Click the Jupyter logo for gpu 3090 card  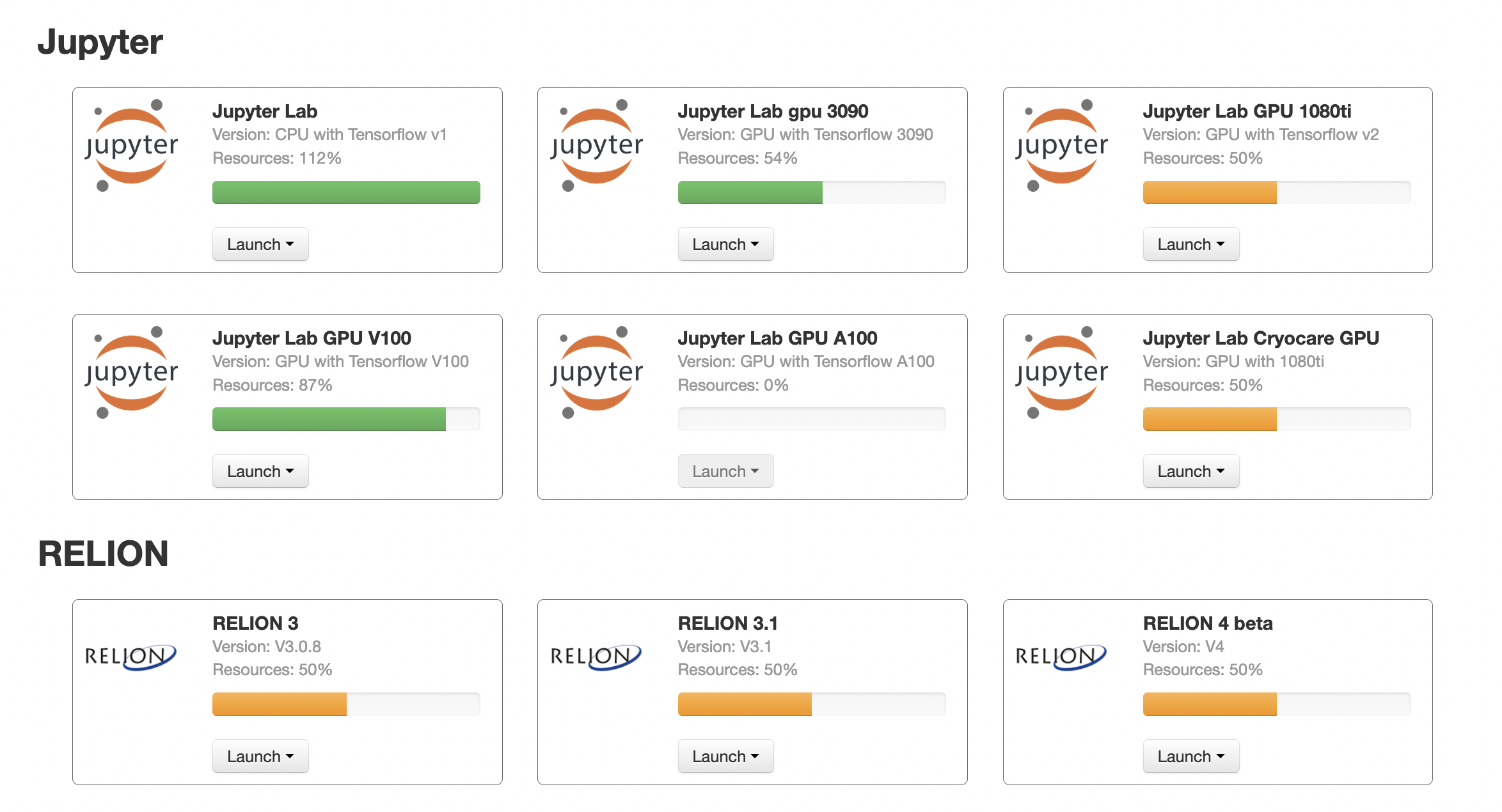(x=597, y=145)
